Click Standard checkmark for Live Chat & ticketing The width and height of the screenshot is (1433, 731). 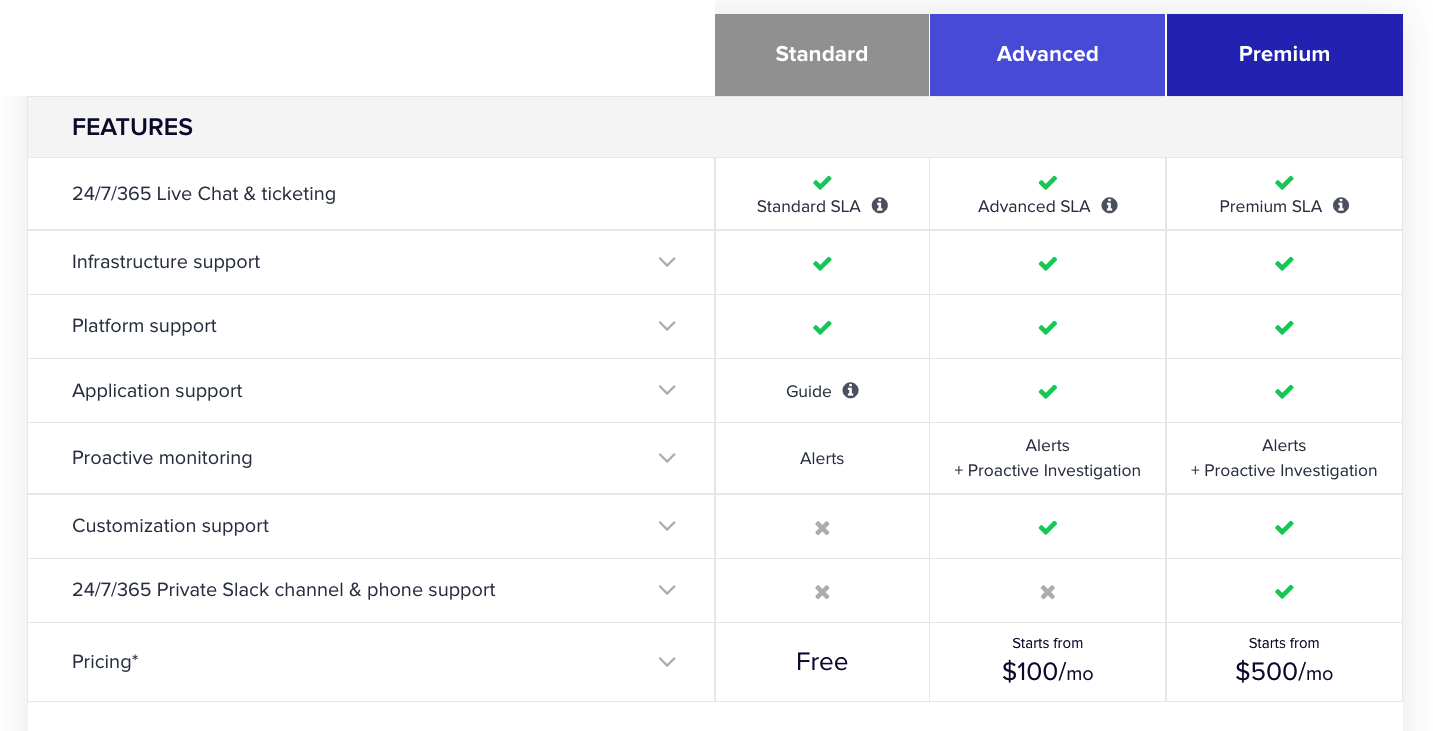click(x=822, y=182)
